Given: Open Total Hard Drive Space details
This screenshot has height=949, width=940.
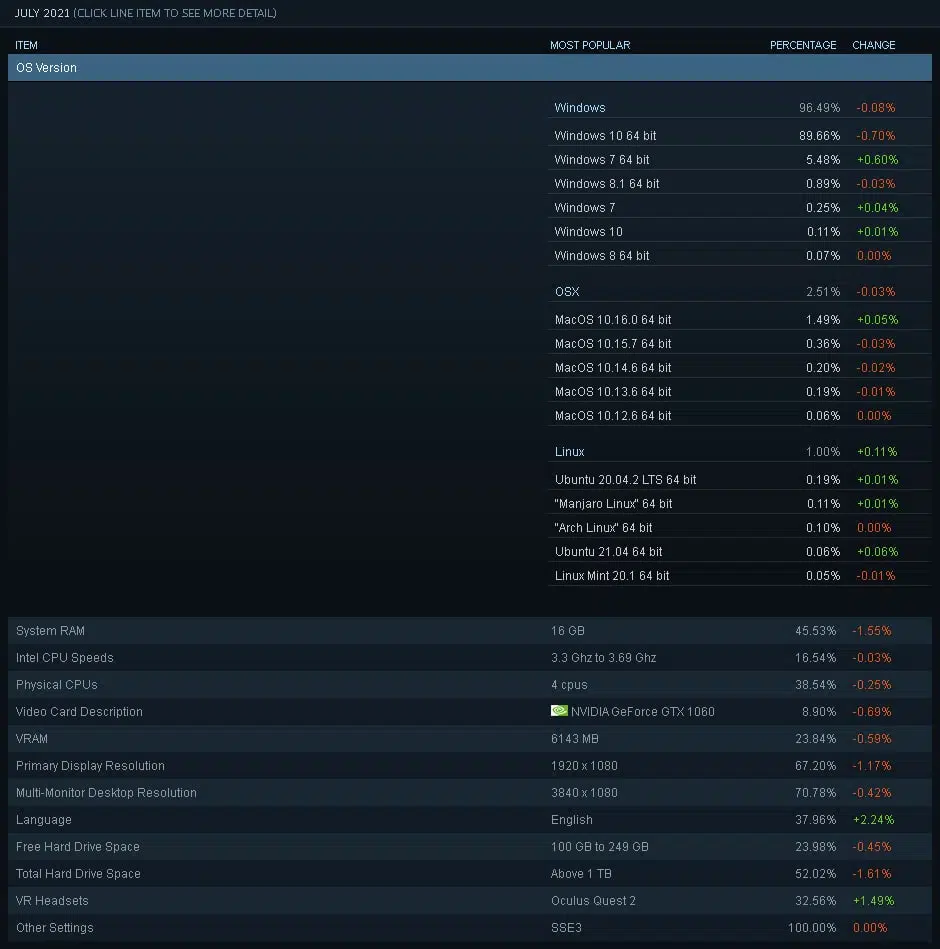Looking at the screenshot, I should 470,873.
